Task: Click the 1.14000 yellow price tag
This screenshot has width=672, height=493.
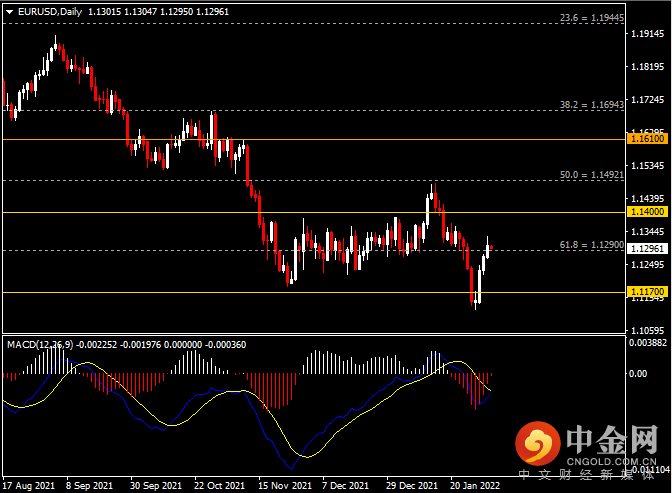Action: click(x=645, y=212)
